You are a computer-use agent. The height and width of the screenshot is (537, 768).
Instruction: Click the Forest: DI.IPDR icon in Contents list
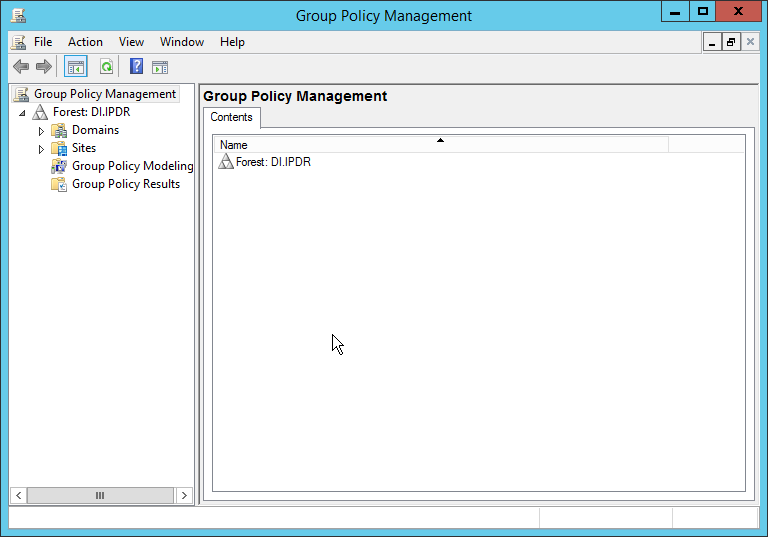tap(226, 162)
